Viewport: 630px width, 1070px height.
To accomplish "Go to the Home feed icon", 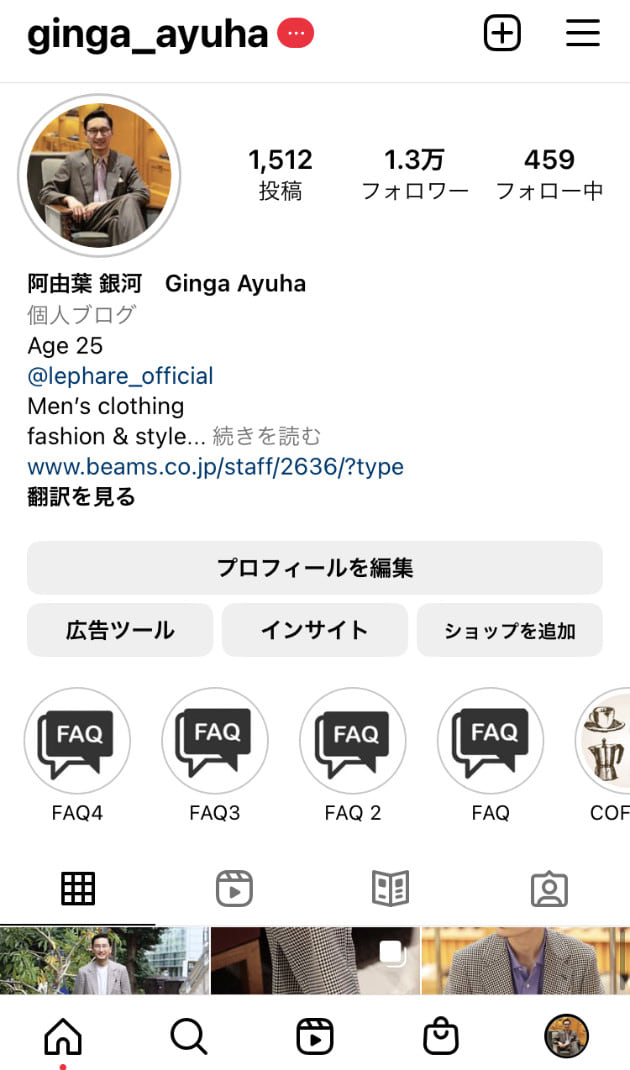I will point(63,1037).
